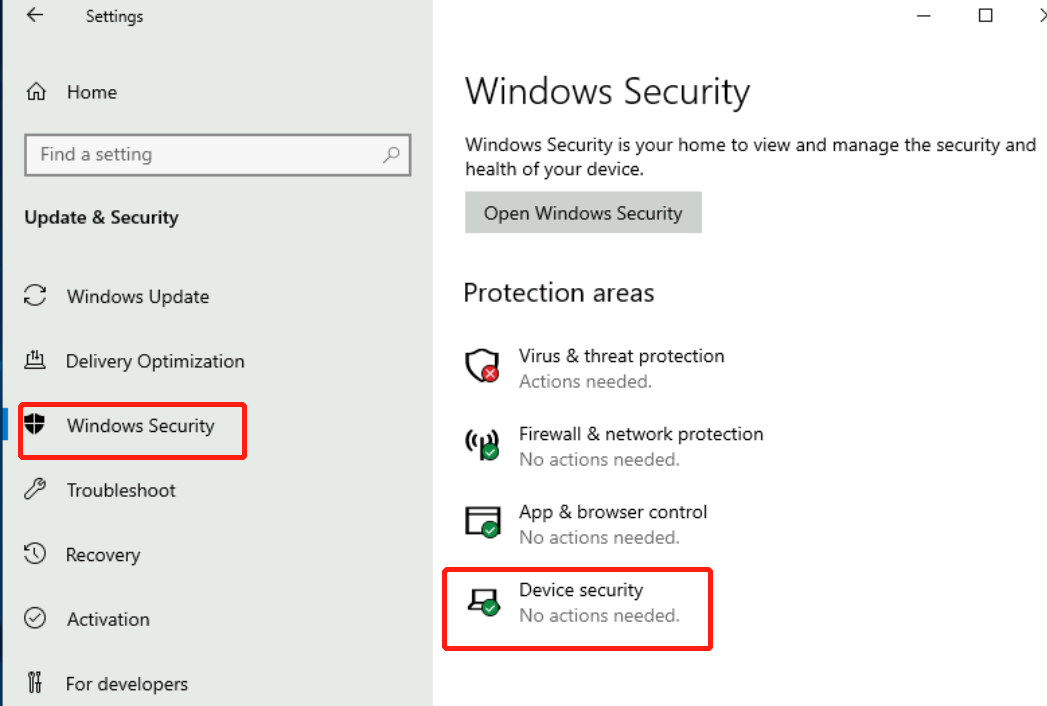Click the back arrow icon
1047x706 pixels.
click(x=35, y=16)
